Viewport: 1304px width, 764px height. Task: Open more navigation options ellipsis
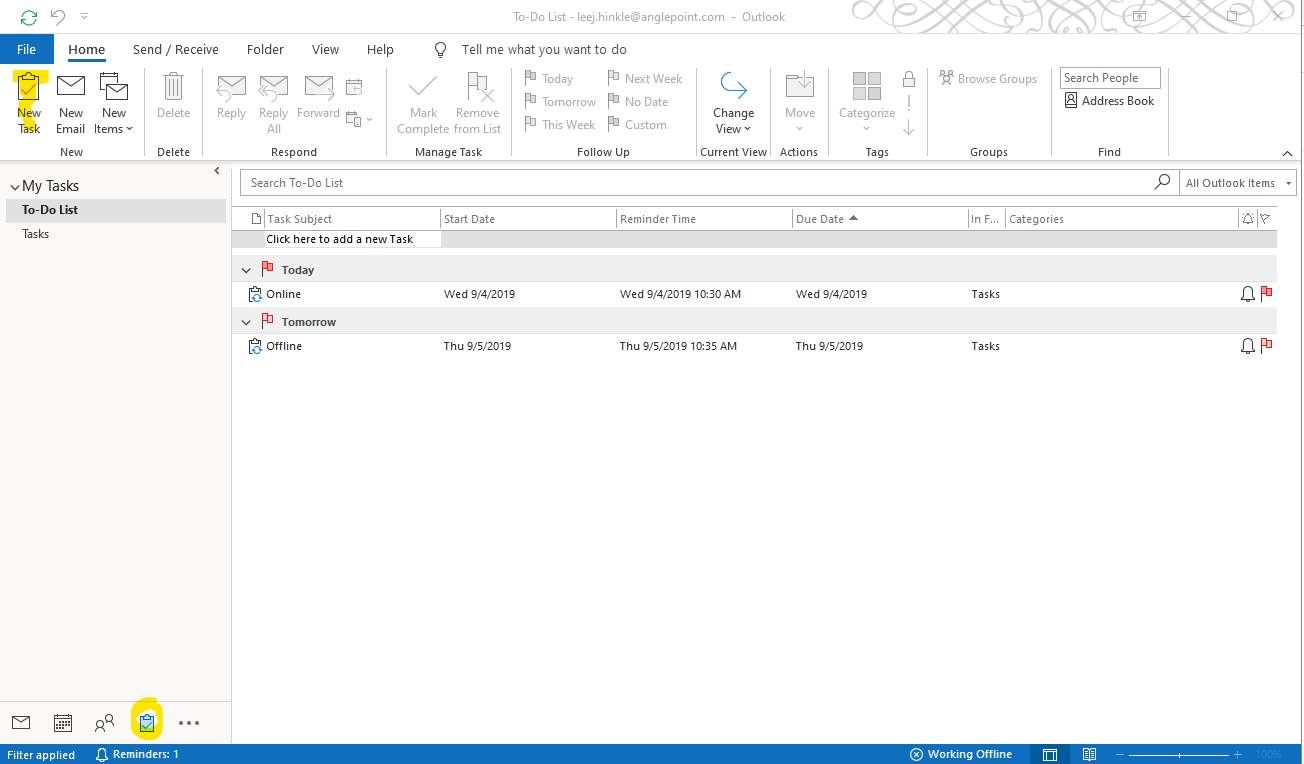coord(189,722)
